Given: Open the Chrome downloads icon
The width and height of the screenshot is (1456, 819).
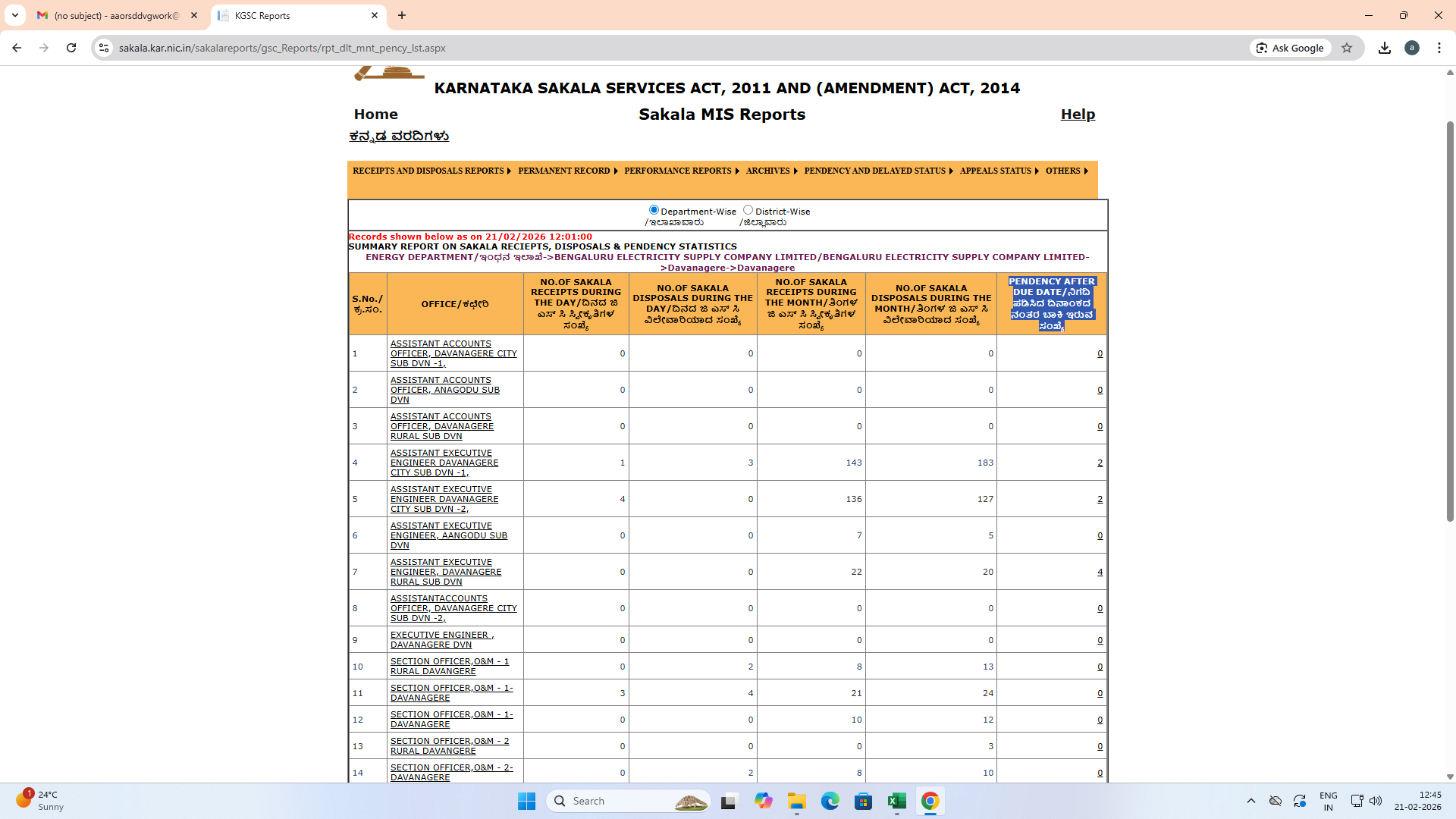Looking at the screenshot, I should pos(1385,48).
